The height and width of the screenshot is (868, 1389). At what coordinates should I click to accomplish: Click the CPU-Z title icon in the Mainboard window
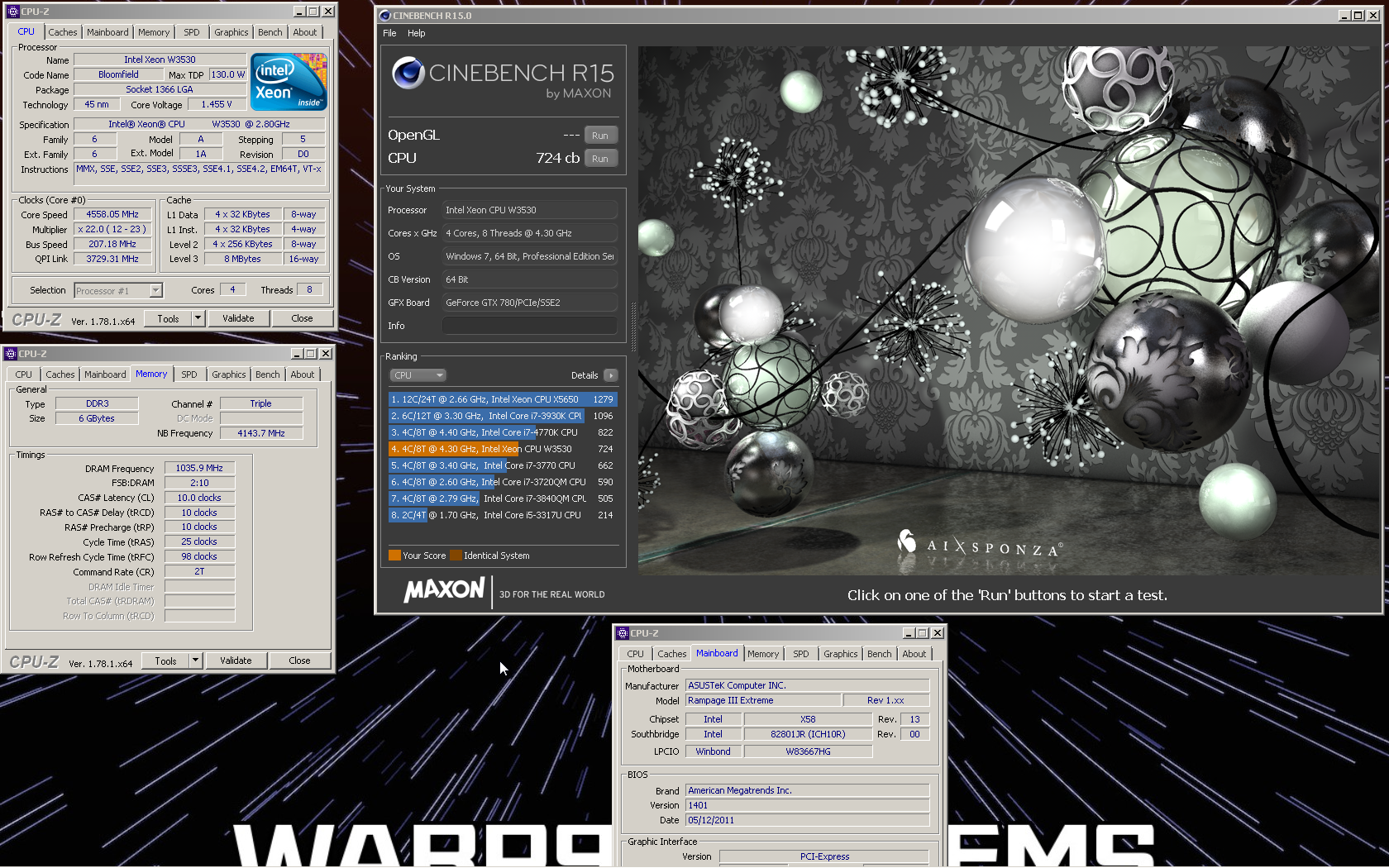(x=623, y=633)
